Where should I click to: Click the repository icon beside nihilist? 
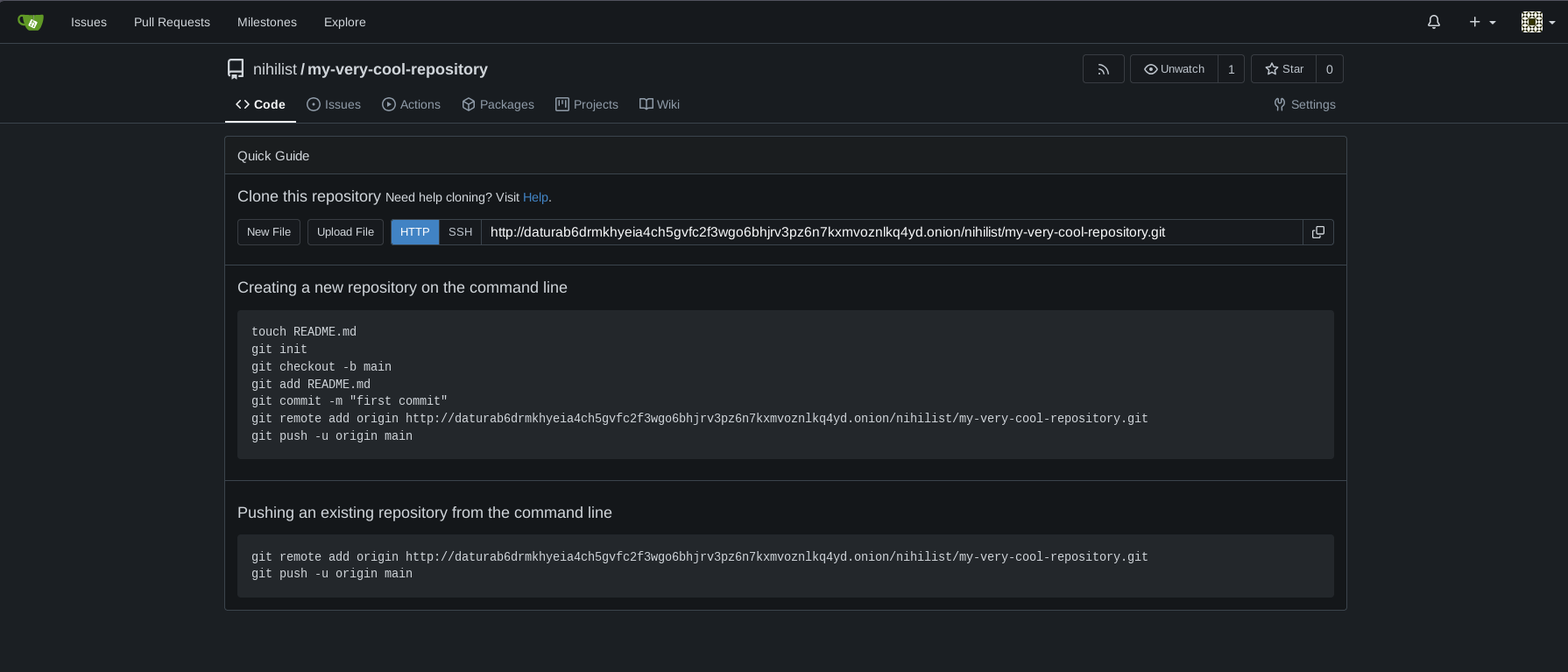[236, 69]
